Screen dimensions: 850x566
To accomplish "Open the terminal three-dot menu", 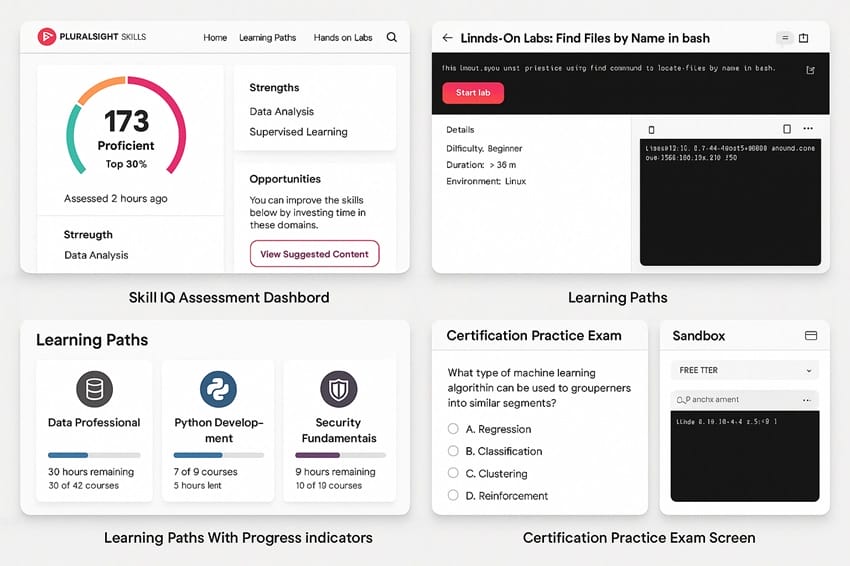I will click(808, 128).
